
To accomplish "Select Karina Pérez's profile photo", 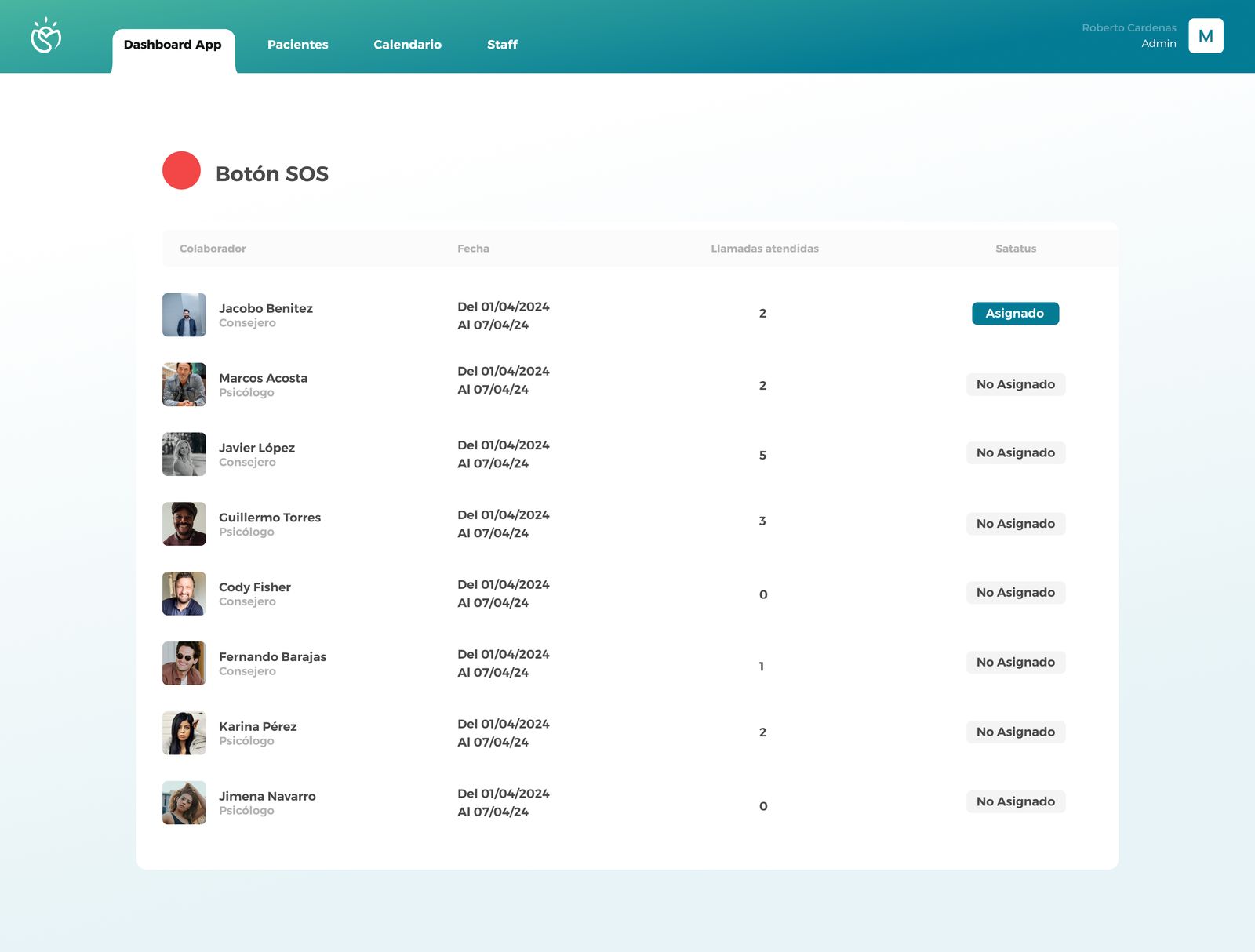I will click(184, 733).
